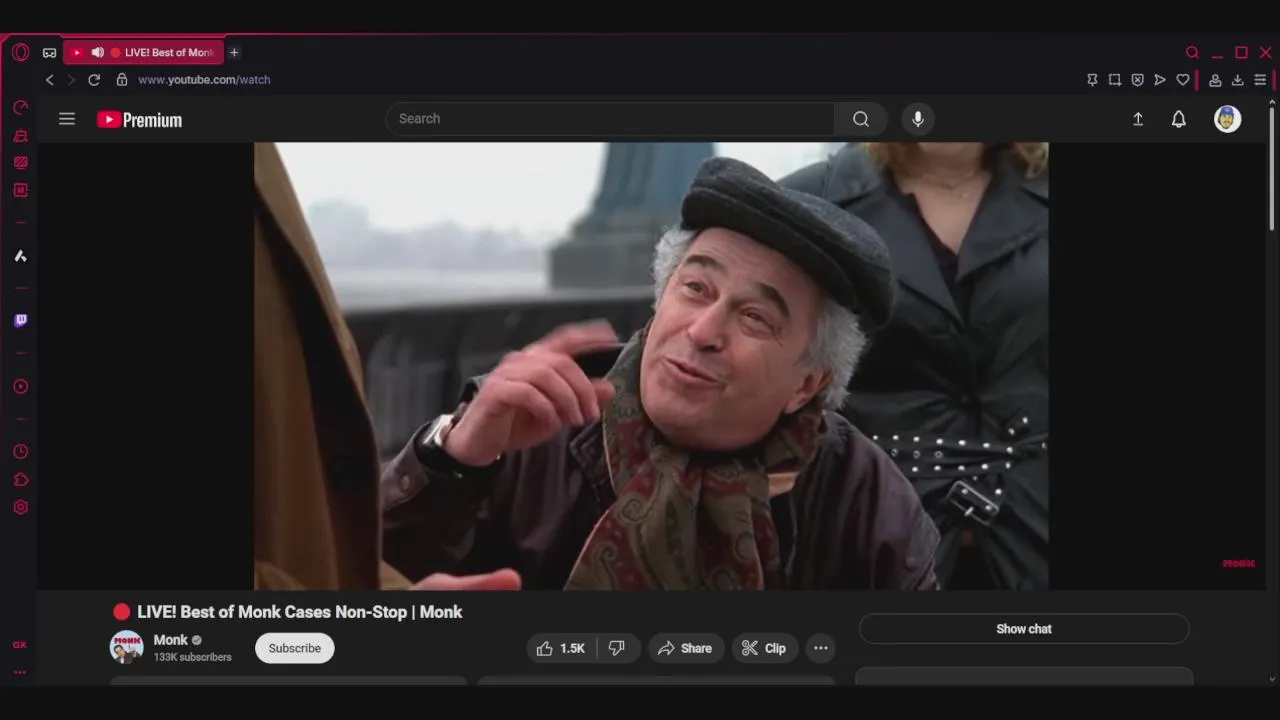Screen dimensions: 1280x720
Task: Open the Downloads toolbar icon
Action: pos(1238,80)
